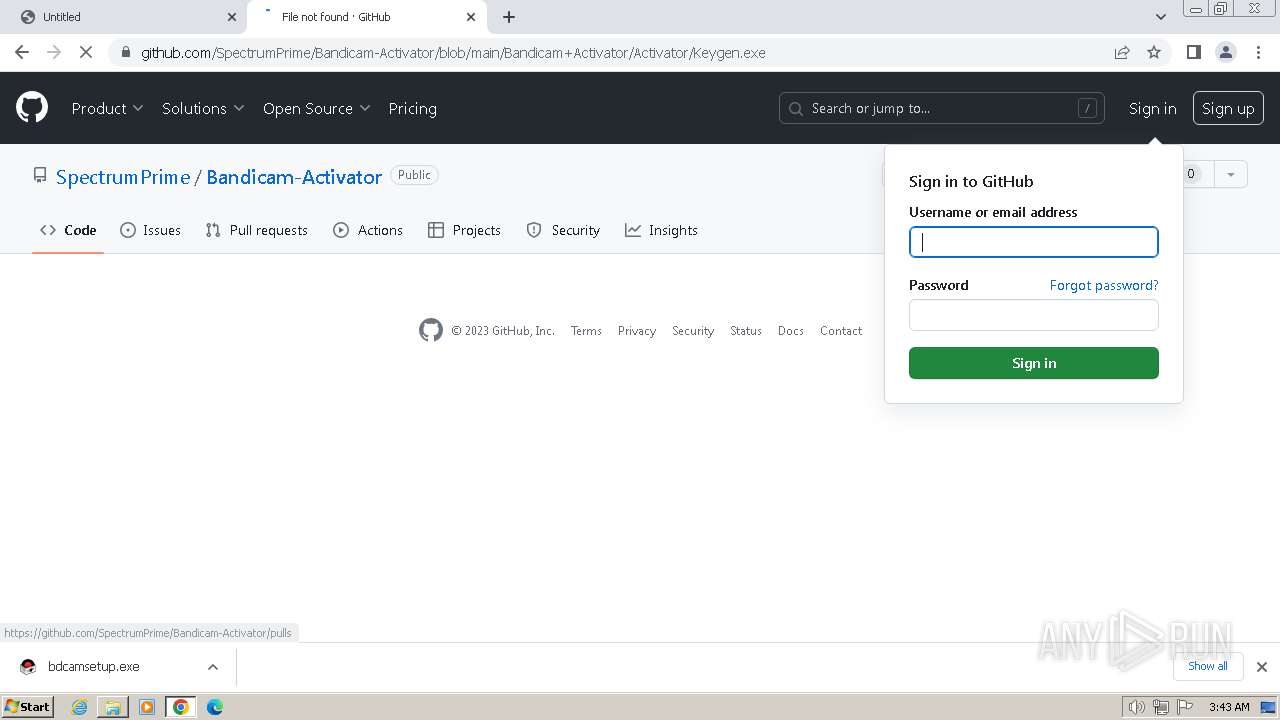Image resolution: width=1280 pixels, height=720 pixels.
Task: Open the Security tab
Action: click(563, 230)
